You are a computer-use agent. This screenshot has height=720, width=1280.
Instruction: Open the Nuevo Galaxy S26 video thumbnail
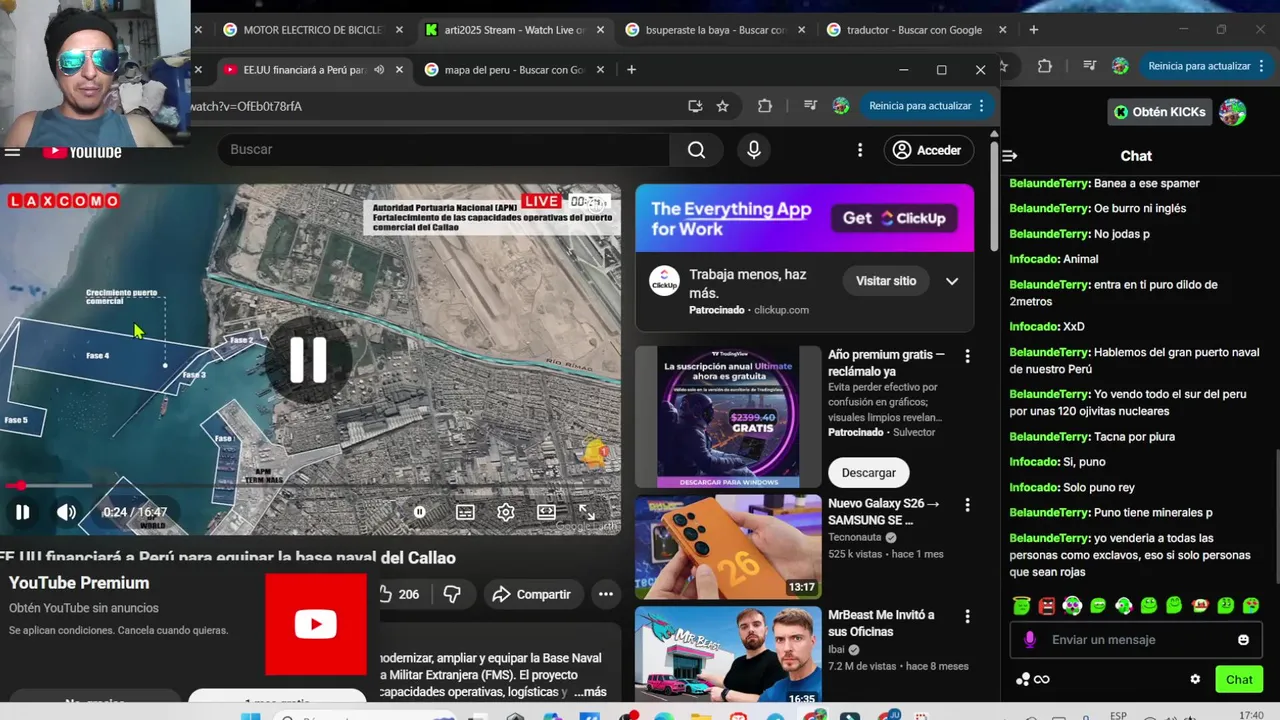click(x=728, y=546)
